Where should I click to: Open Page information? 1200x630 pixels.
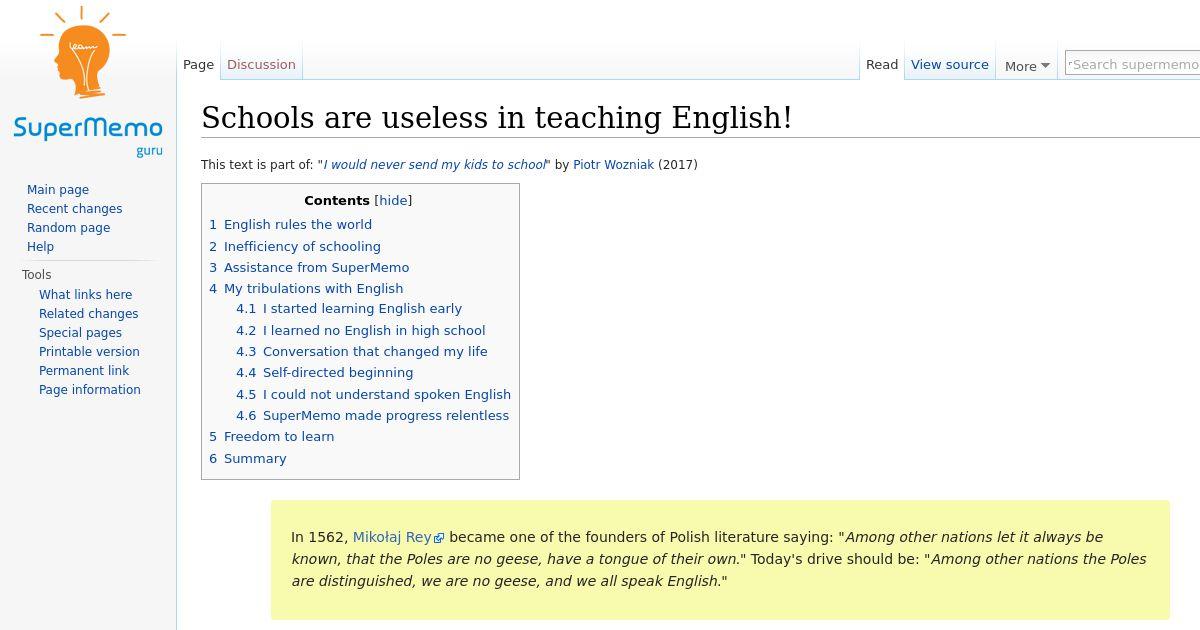pyautogui.click(x=89, y=390)
